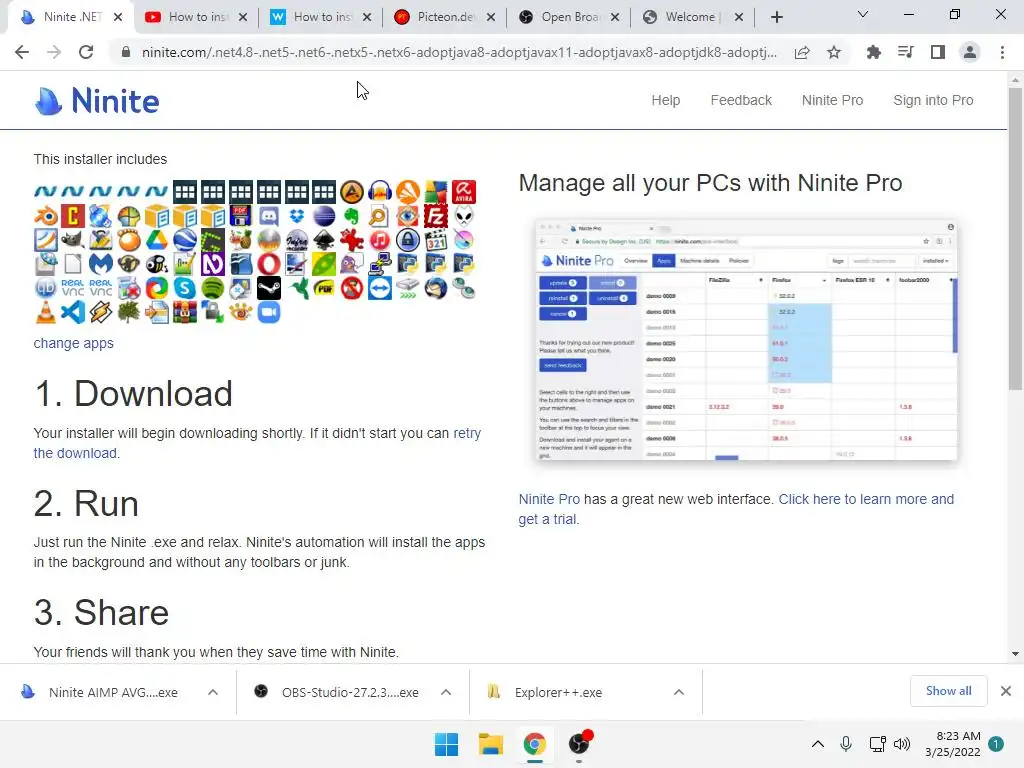
Task: Open Chrome media controls icon
Action: pos(905,52)
